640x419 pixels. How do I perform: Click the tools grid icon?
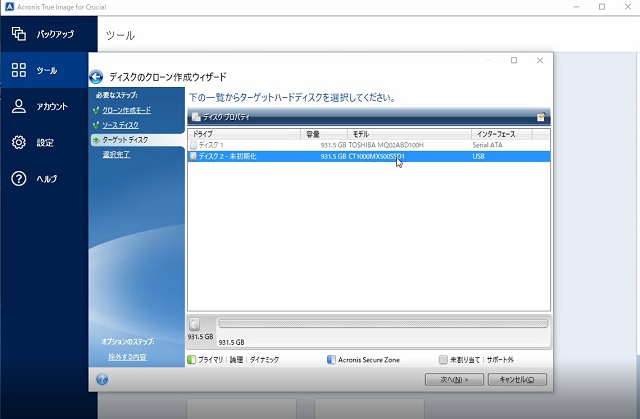pyautogui.click(x=19, y=70)
